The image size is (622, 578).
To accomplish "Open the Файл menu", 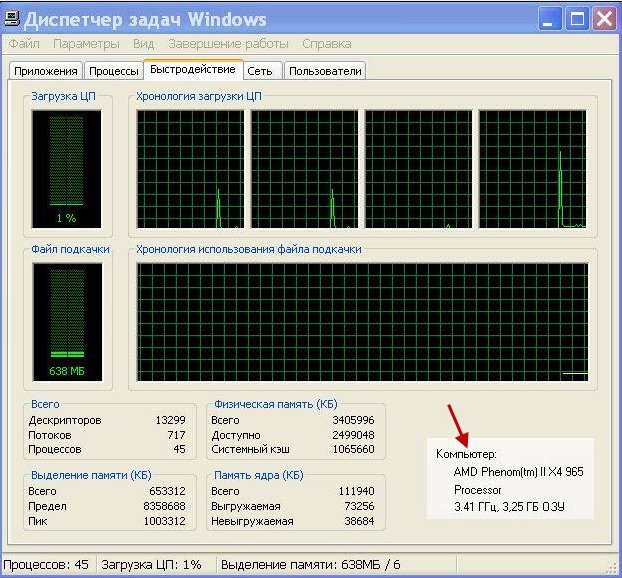I will pyautogui.click(x=24, y=44).
